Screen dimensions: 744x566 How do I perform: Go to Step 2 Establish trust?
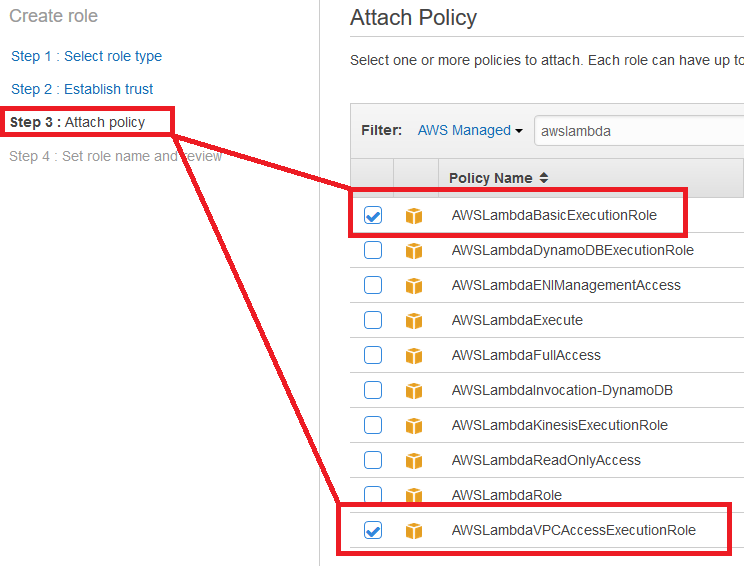82,89
